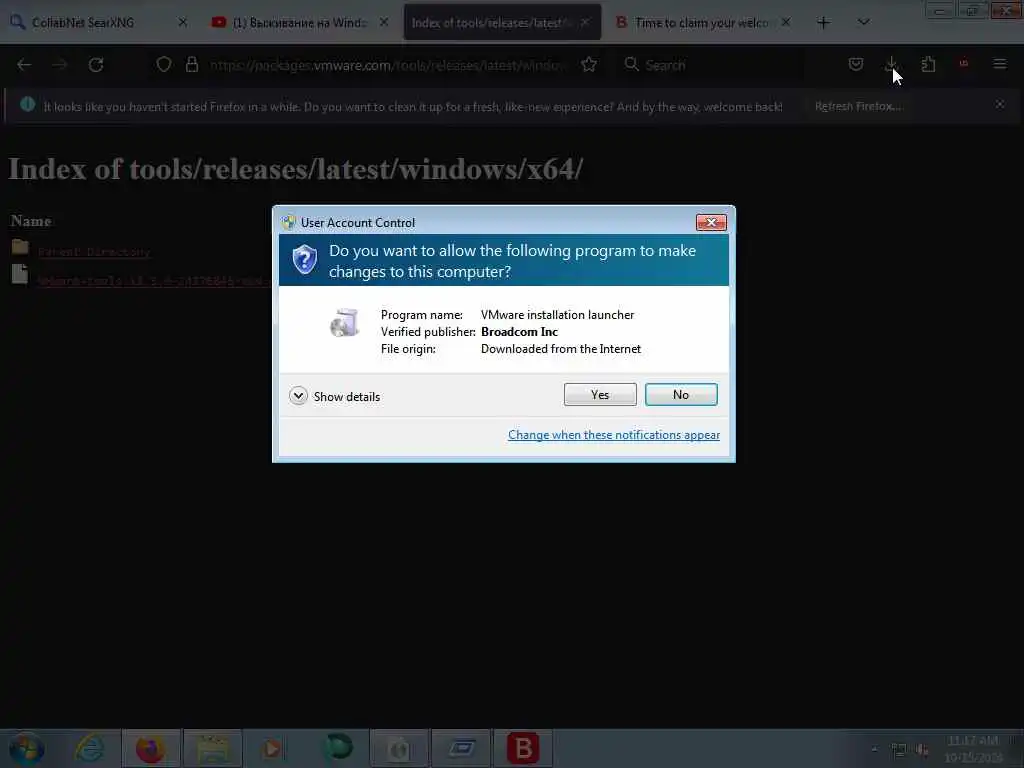Screen dimensions: 1024x768
Task: Open the Downloads panel
Action: pos(891,64)
